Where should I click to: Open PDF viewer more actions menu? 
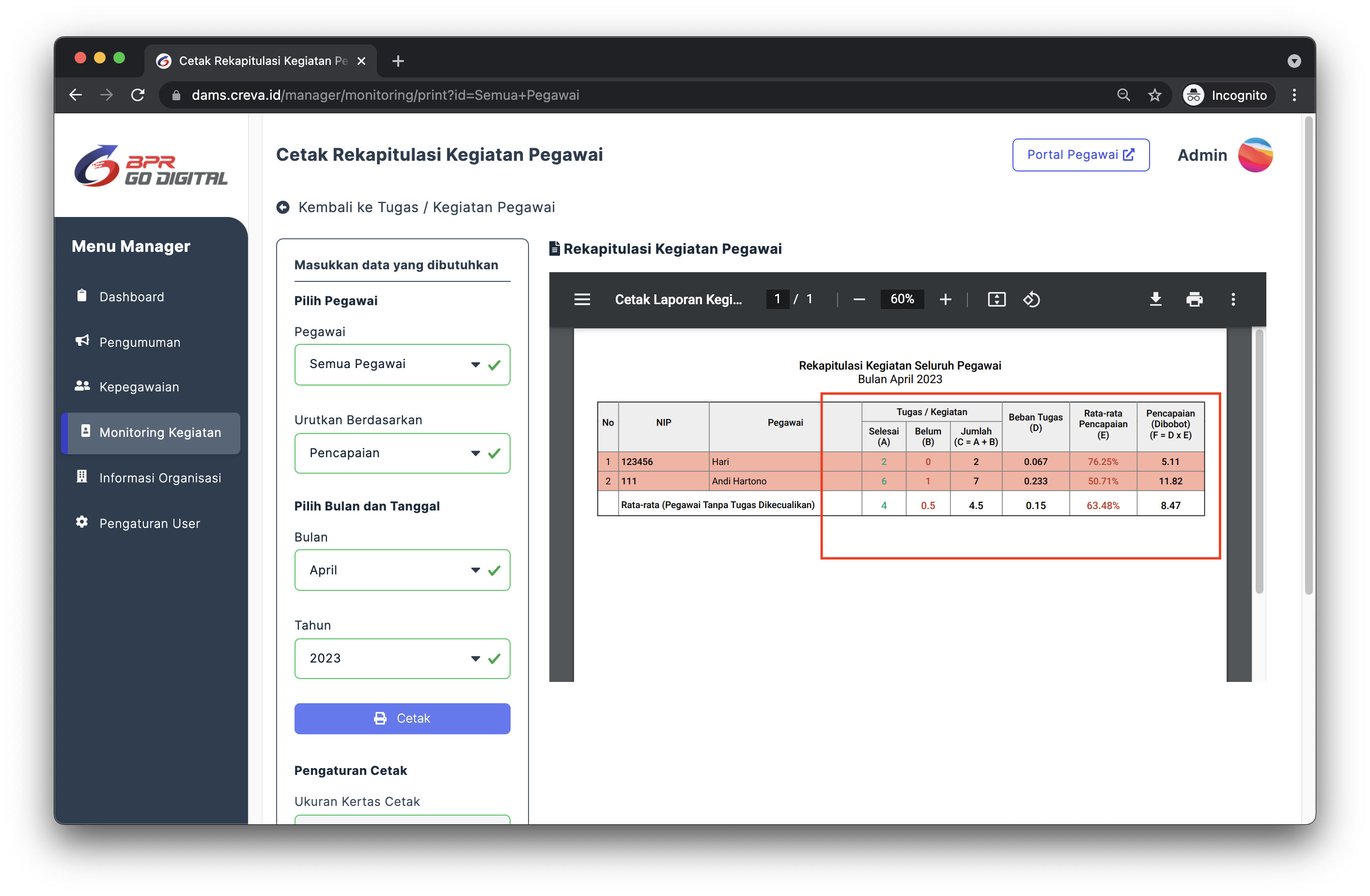1233,299
